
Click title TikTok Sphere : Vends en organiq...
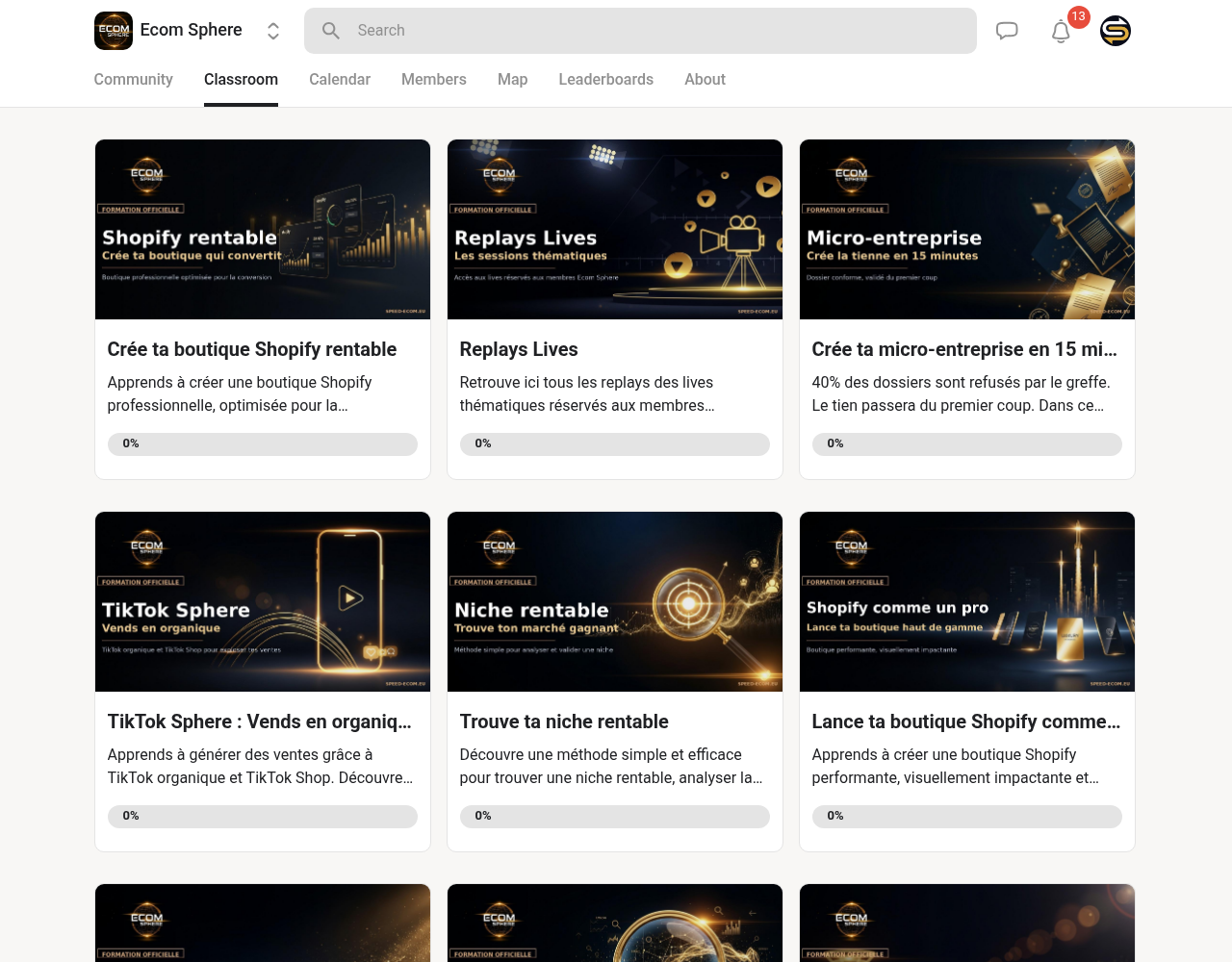(x=260, y=721)
